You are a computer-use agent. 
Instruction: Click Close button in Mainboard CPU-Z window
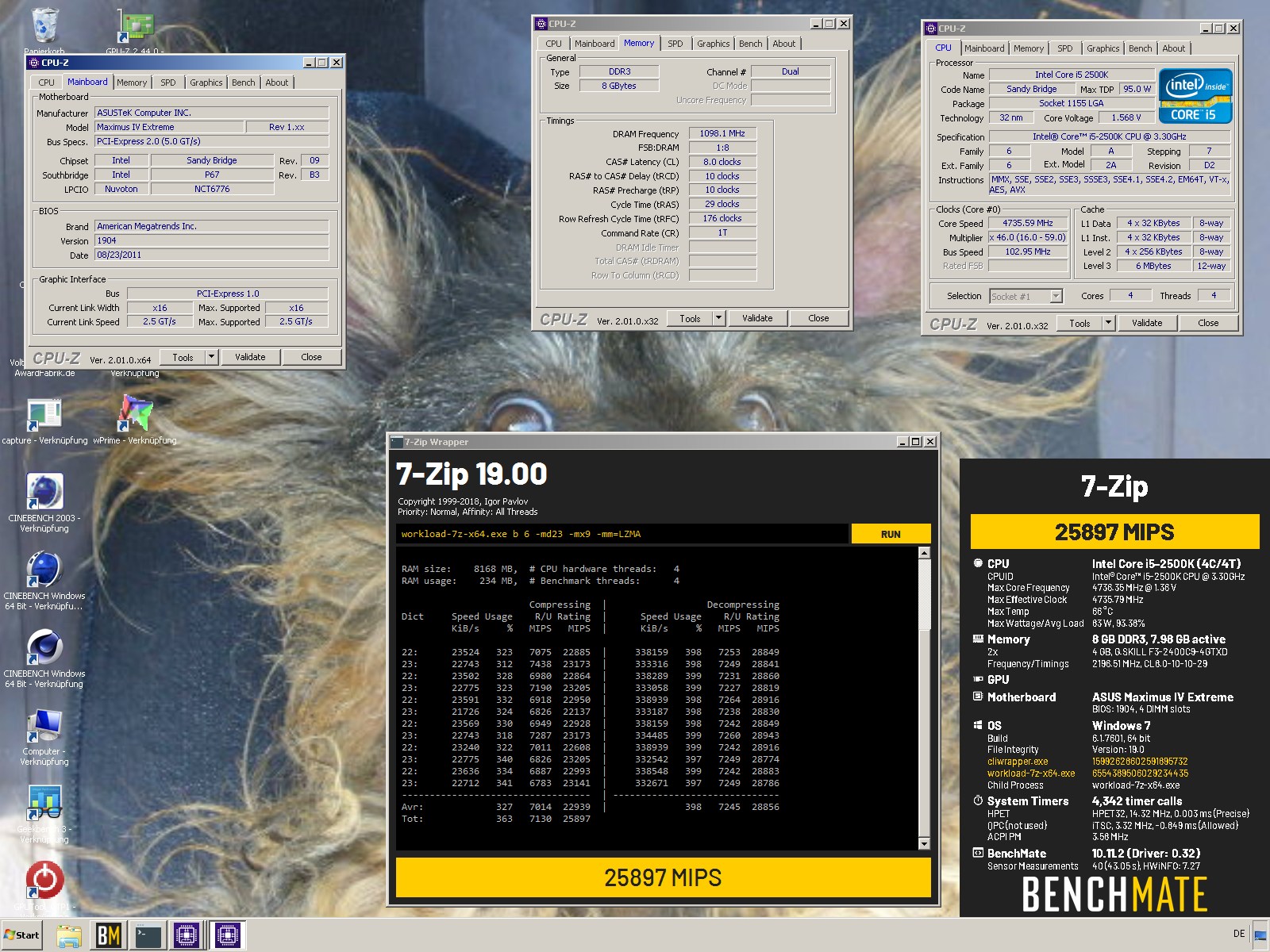pyautogui.click(x=311, y=357)
